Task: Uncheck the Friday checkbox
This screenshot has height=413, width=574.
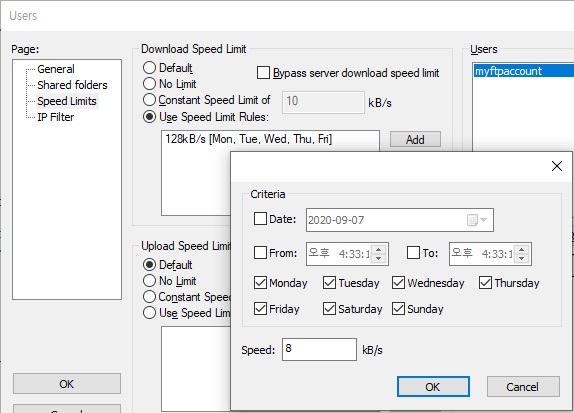Action: coord(260,309)
